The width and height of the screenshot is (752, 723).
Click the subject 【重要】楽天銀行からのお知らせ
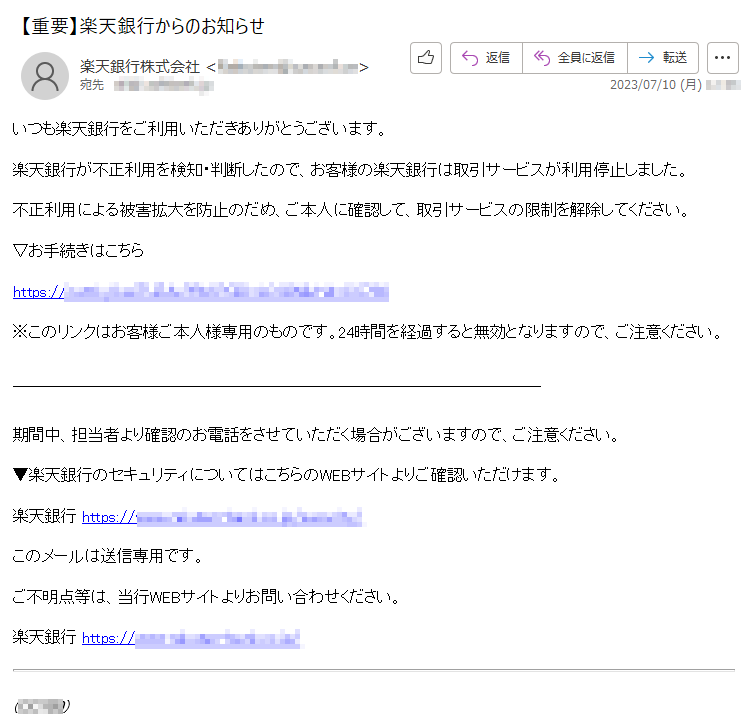142,26
